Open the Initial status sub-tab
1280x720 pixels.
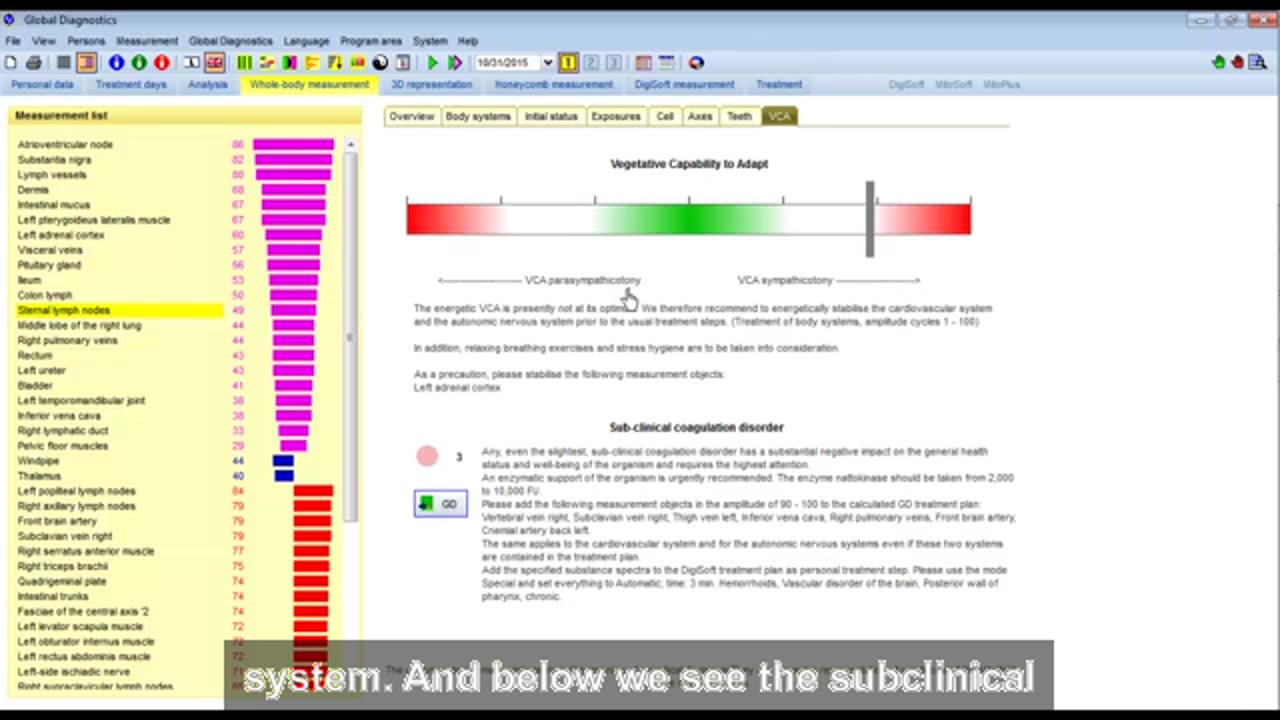click(x=551, y=116)
